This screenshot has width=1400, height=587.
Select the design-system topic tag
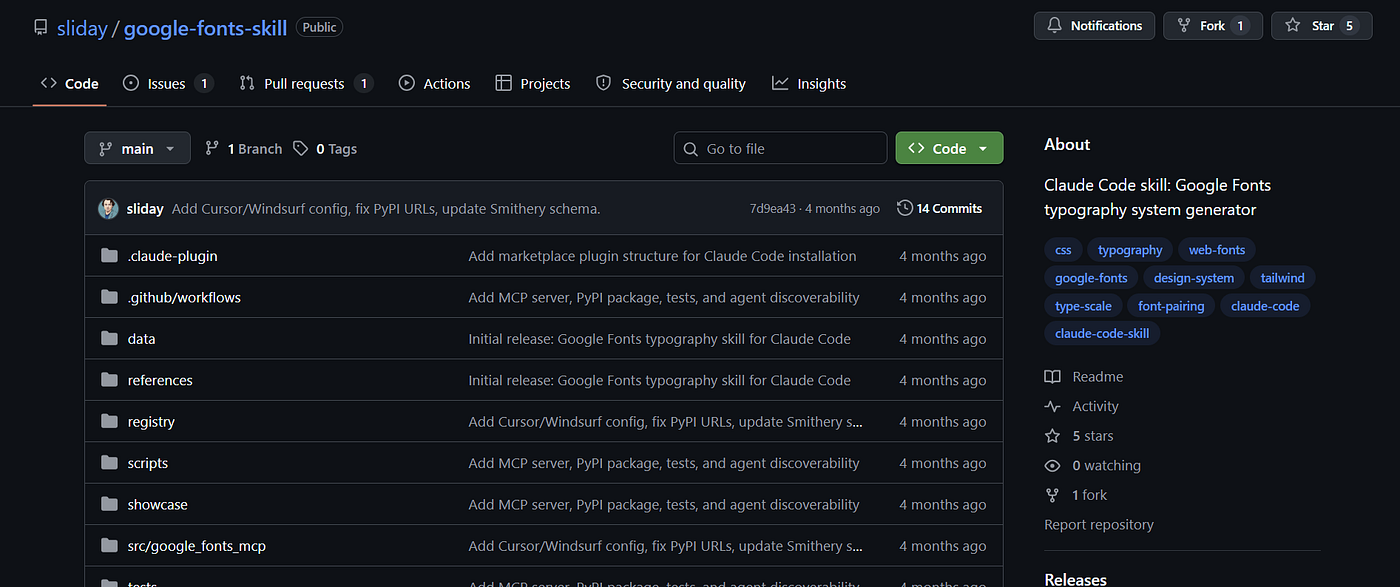point(1194,278)
